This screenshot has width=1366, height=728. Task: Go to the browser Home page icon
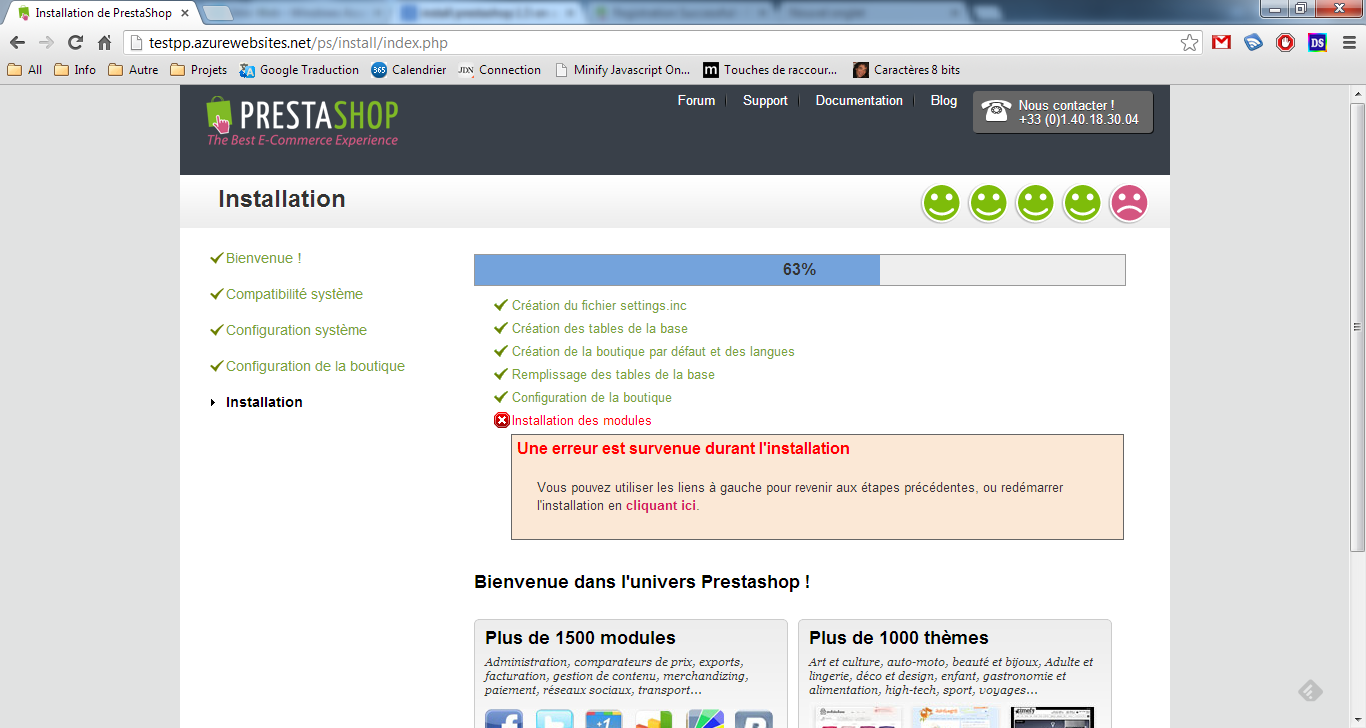tap(104, 43)
